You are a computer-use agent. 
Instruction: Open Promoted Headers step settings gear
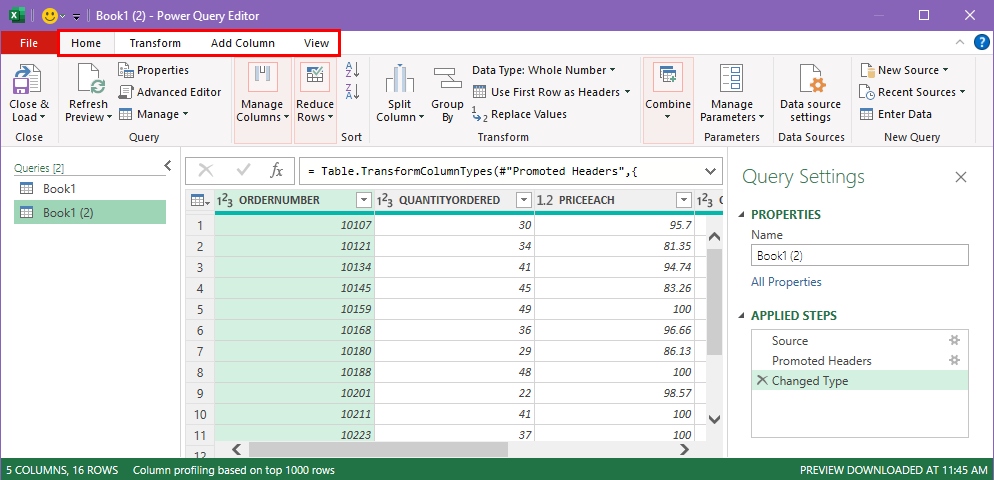(x=954, y=360)
